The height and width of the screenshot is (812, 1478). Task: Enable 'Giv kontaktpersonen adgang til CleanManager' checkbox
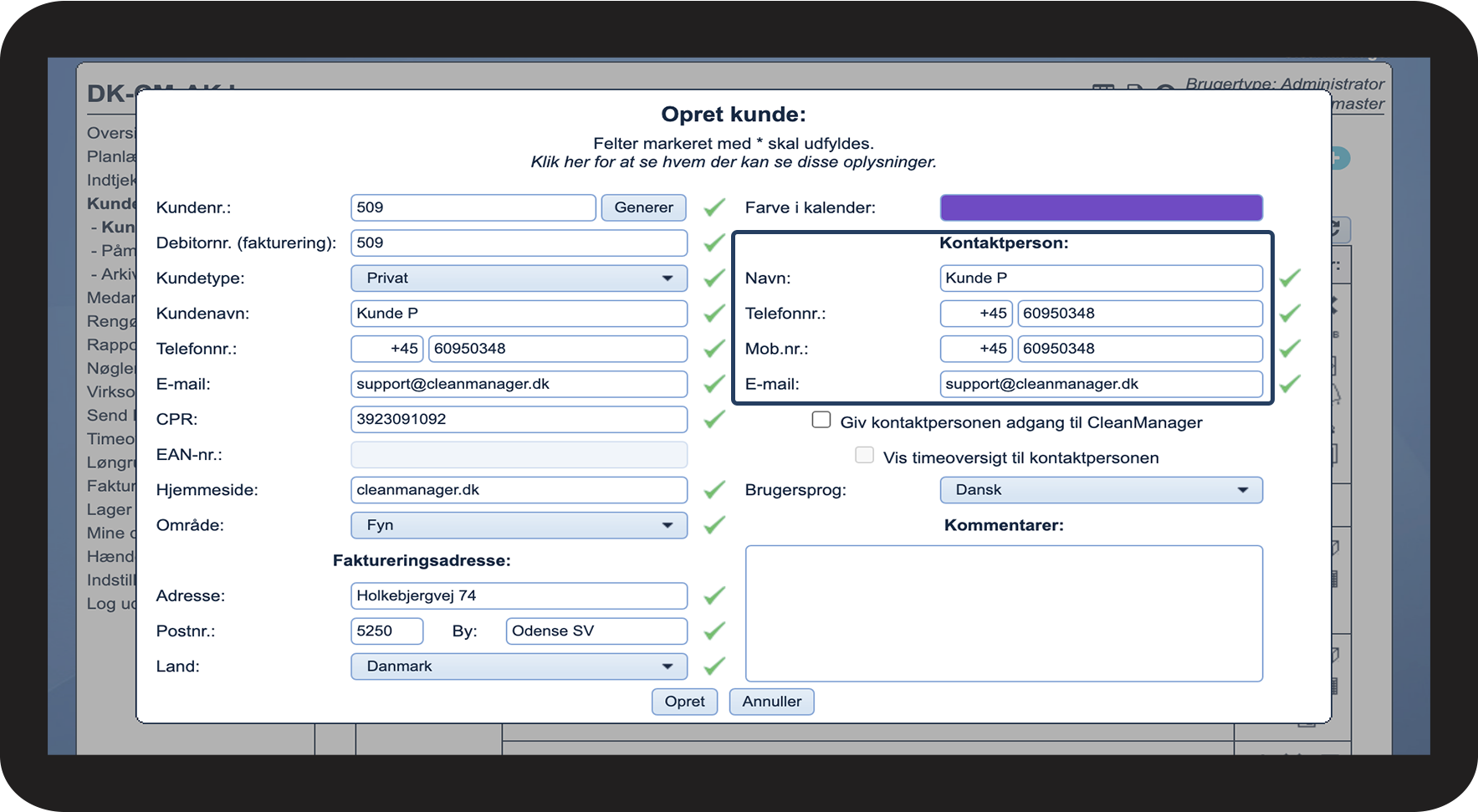(x=821, y=420)
